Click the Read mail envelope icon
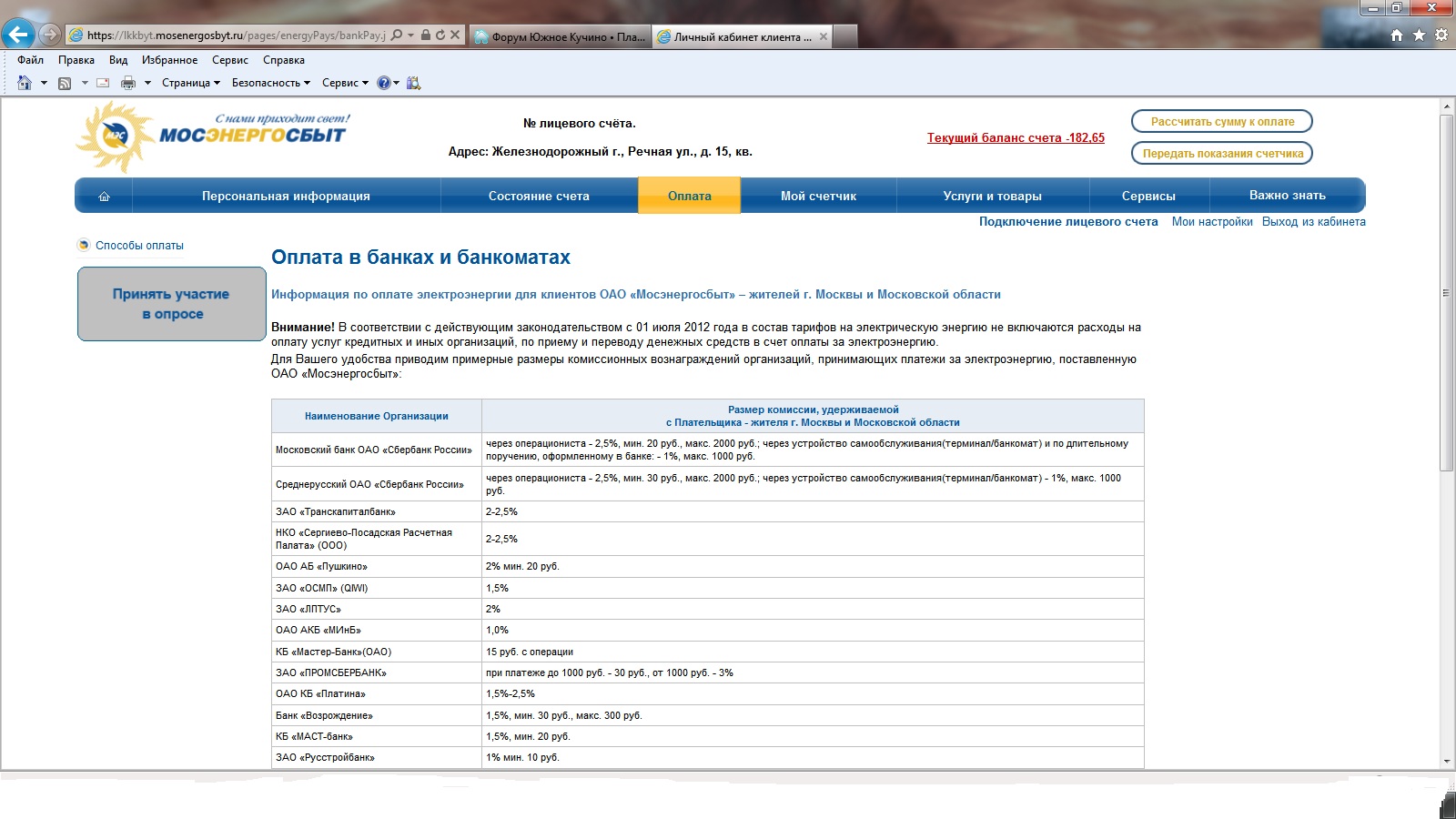Image resolution: width=1456 pixels, height=819 pixels. coord(103,83)
